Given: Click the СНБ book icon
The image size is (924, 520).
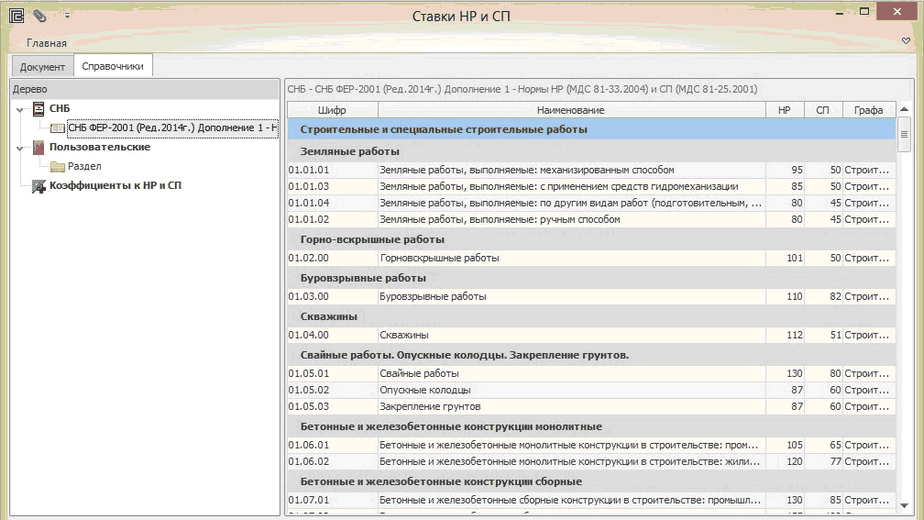Looking at the screenshot, I should [38, 108].
